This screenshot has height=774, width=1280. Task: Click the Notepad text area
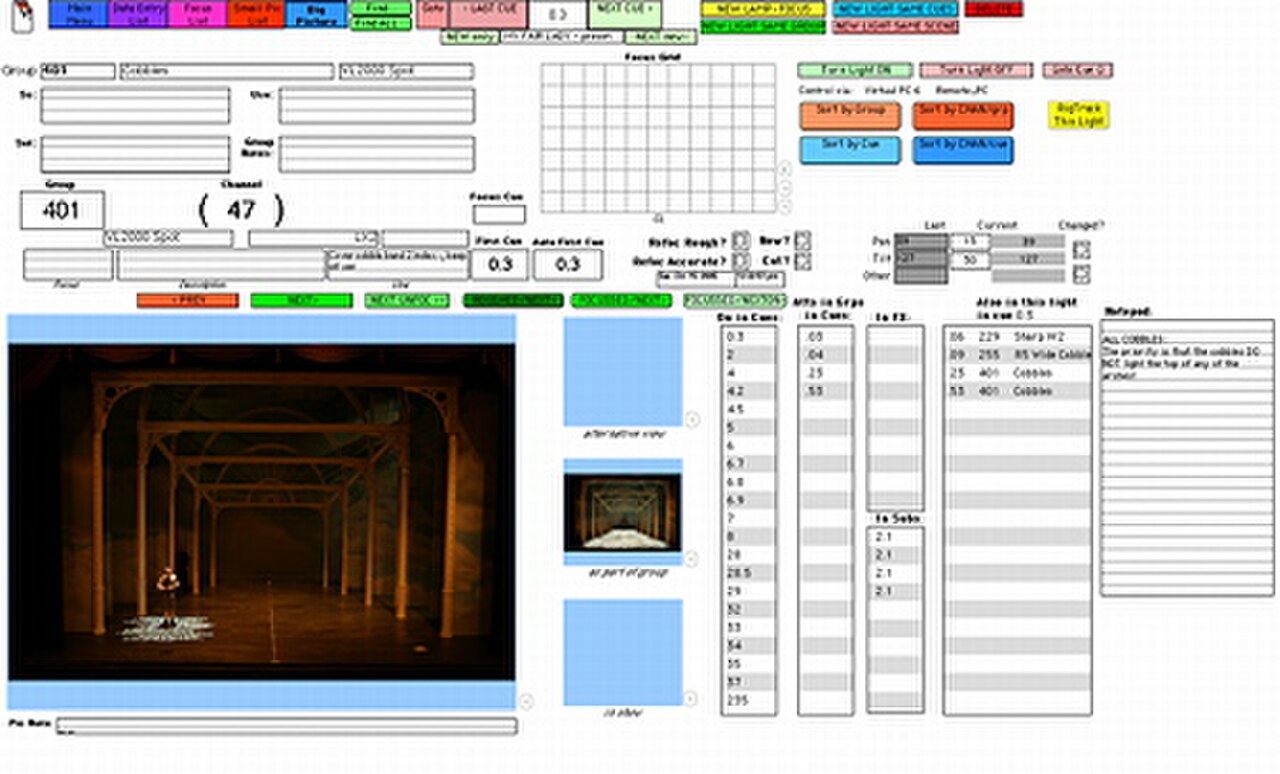point(1187,458)
